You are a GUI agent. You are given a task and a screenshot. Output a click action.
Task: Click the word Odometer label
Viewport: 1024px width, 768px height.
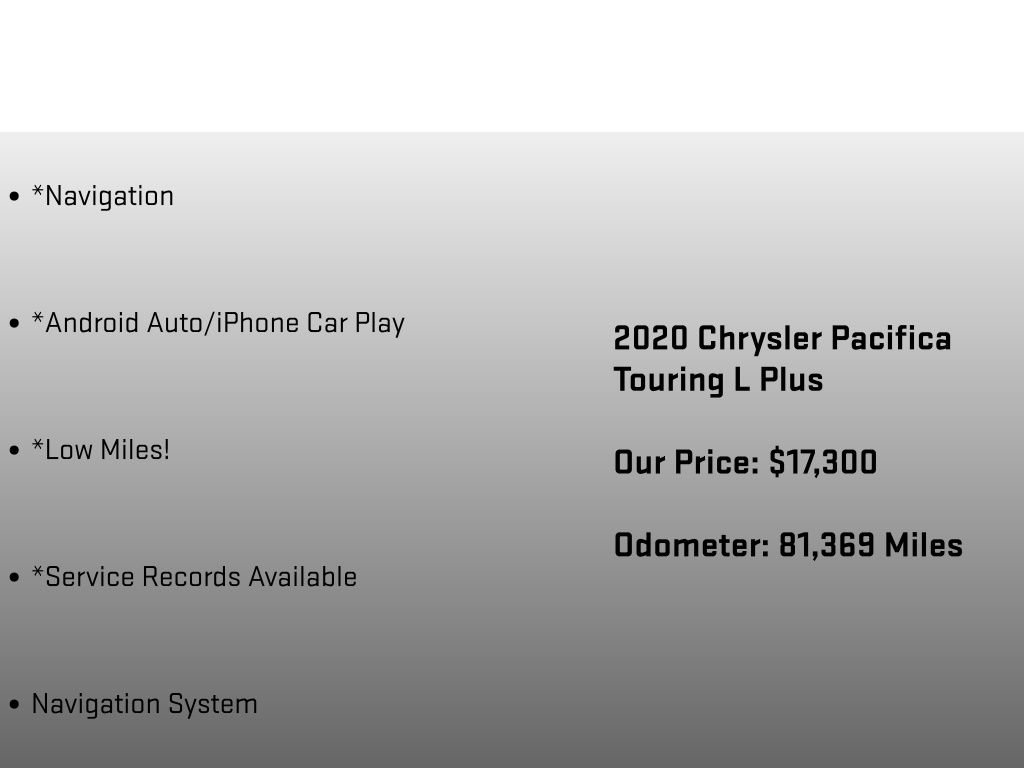pyautogui.click(x=692, y=545)
